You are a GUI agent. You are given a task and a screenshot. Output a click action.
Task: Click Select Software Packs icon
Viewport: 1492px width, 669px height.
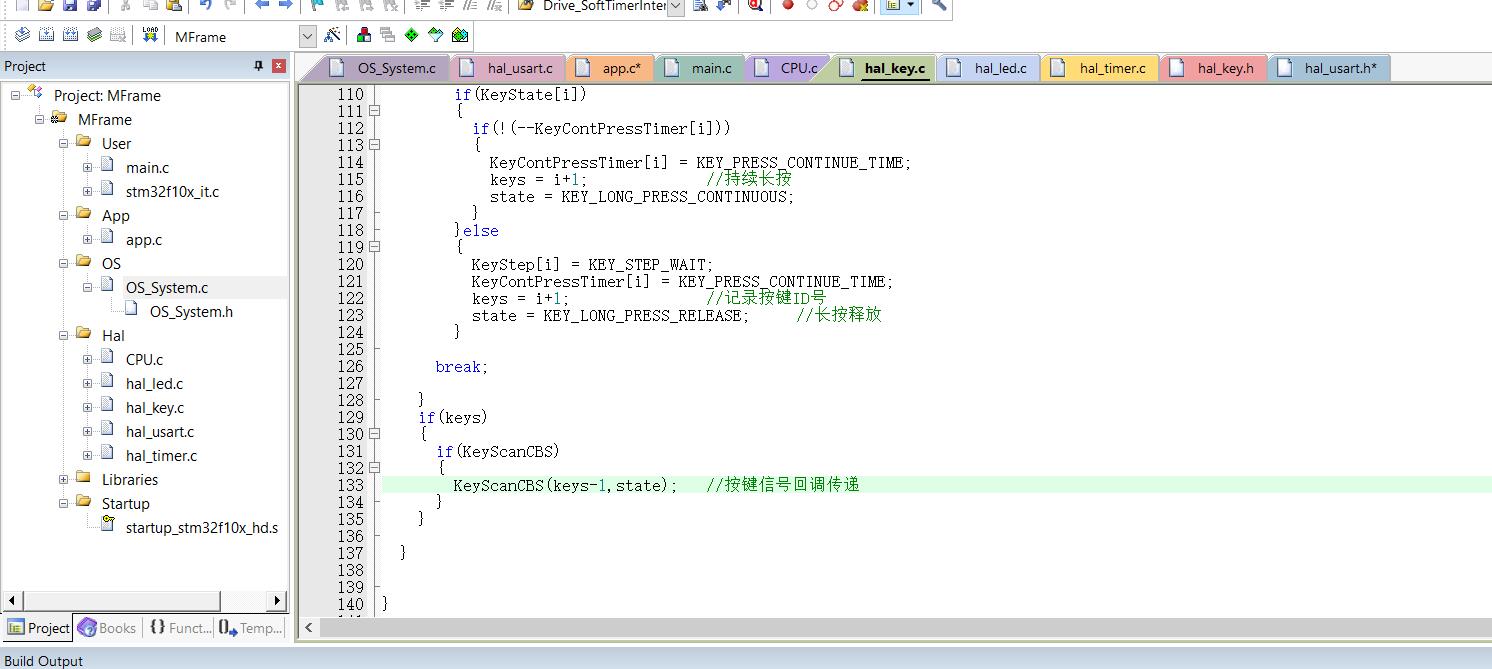[x=435, y=35]
